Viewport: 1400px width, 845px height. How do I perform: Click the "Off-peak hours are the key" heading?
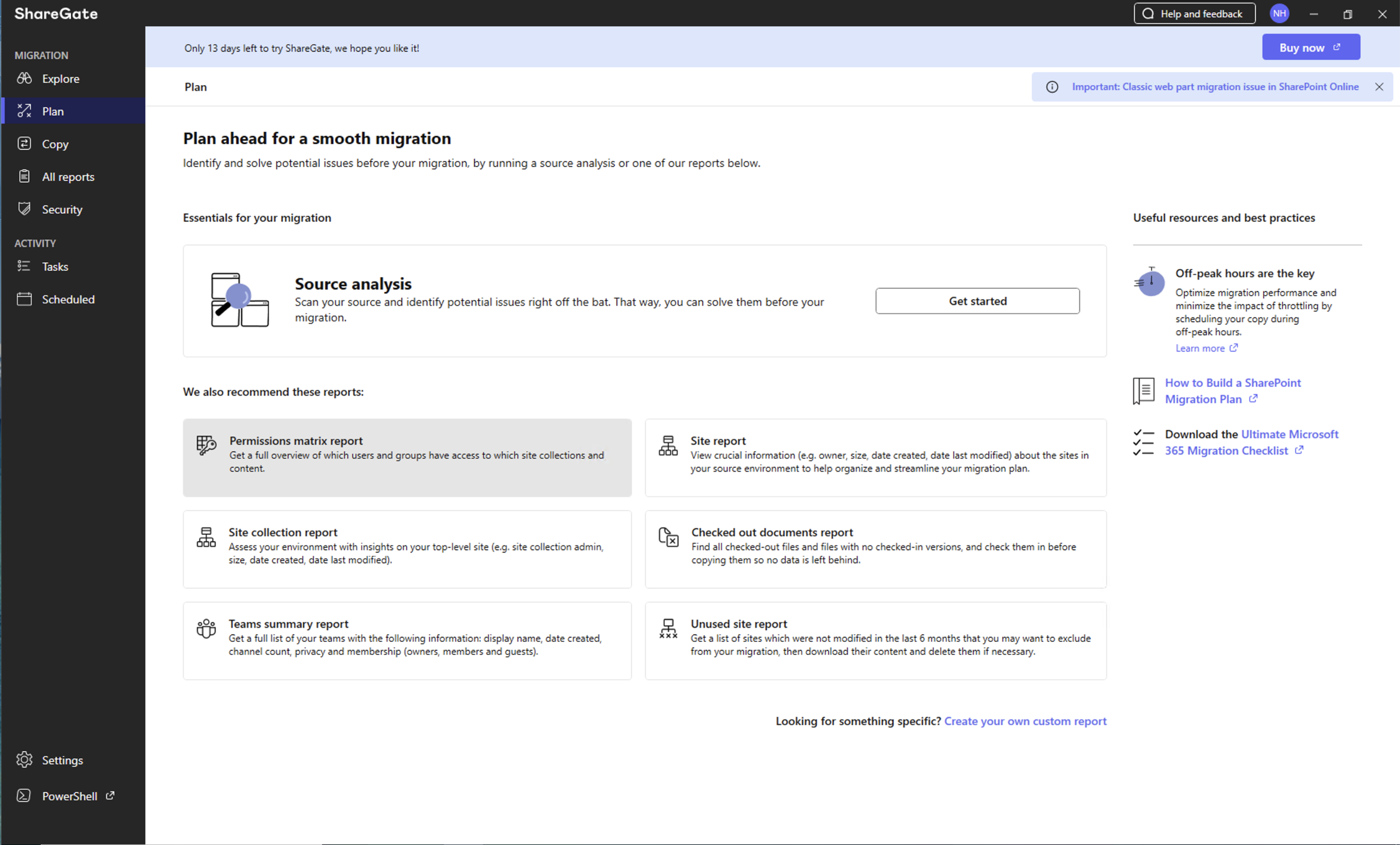pos(1245,273)
